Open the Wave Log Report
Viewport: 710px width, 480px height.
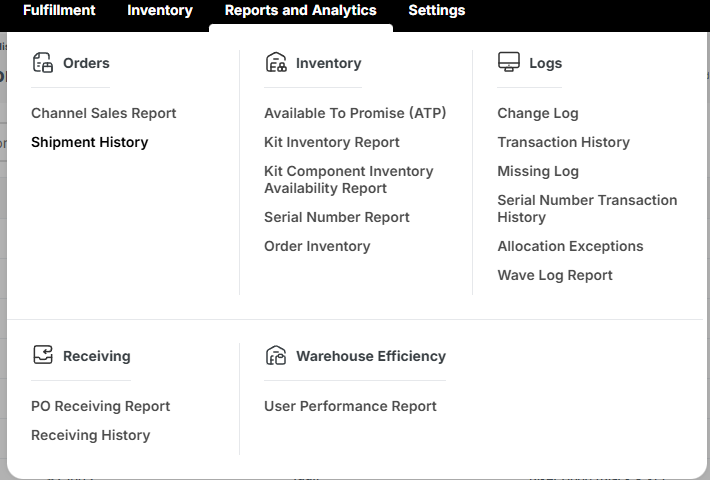(555, 275)
